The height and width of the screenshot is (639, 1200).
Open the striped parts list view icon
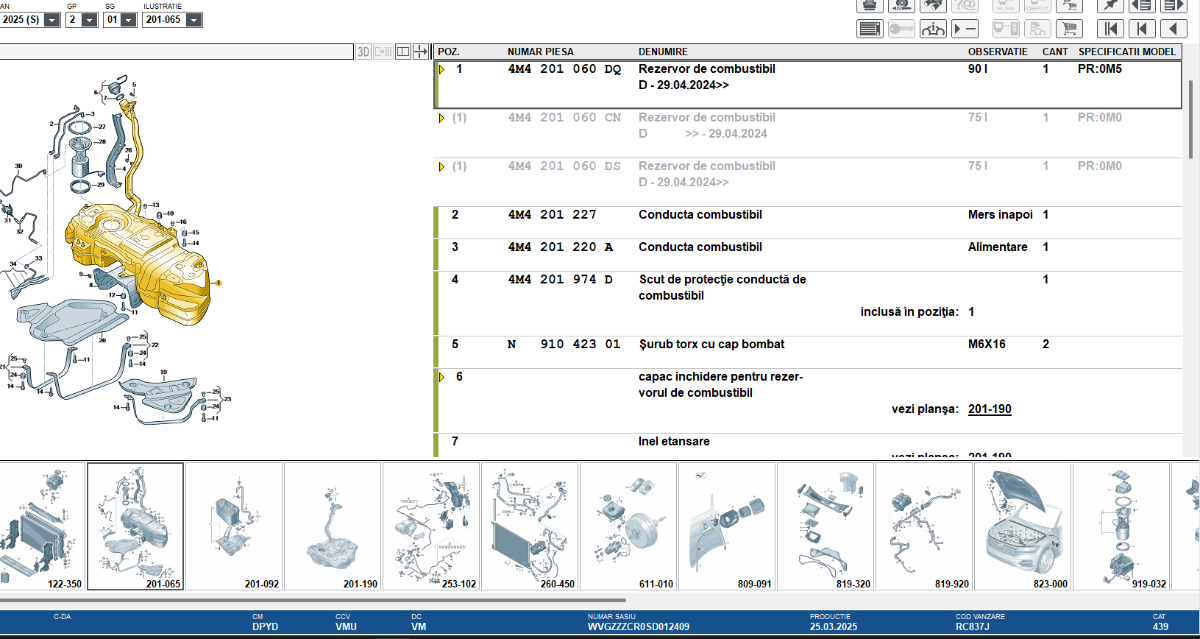[x=869, y=28]
